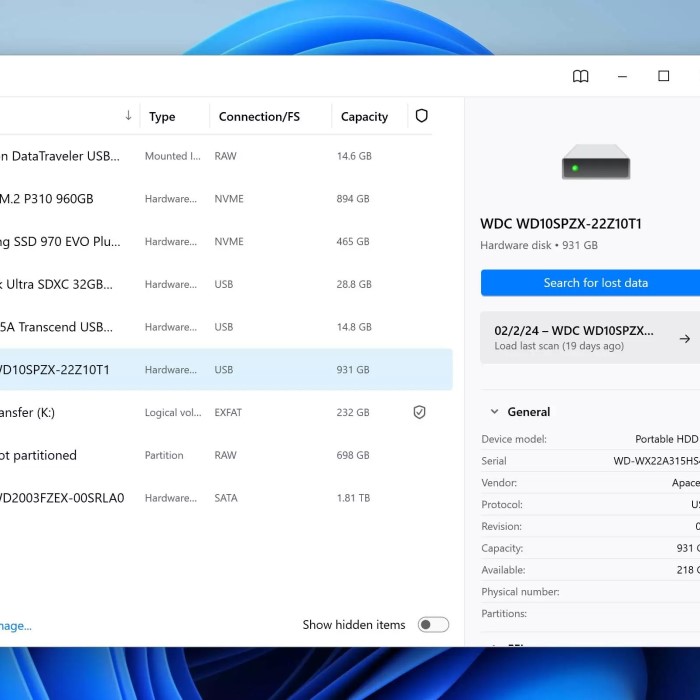Image resolution: width=700 pixels, height=700 pixels.
Task: Click the SATA connection cell
Action: (225, 498)
